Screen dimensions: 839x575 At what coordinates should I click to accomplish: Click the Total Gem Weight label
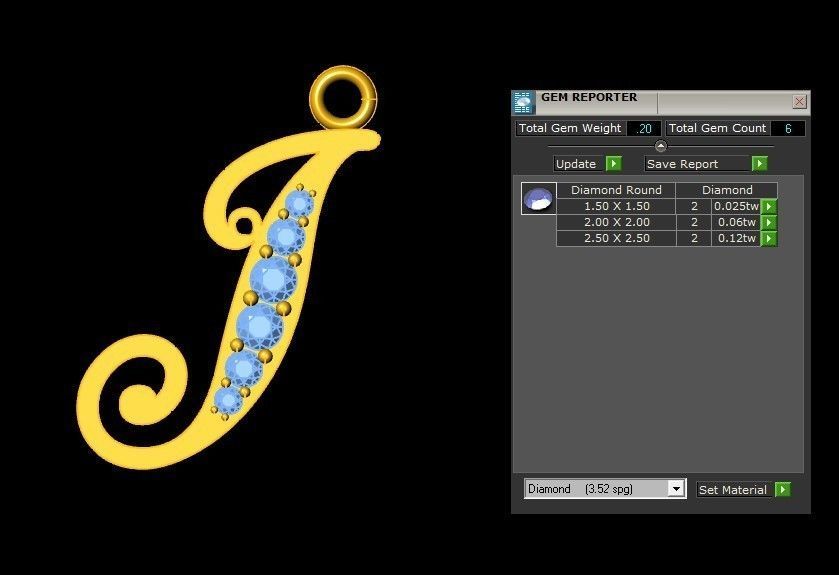[570, 128]
